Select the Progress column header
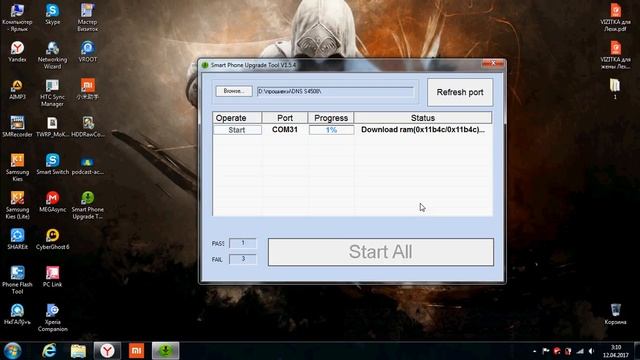This screenshot has width=640, height=360. [331, 118]
